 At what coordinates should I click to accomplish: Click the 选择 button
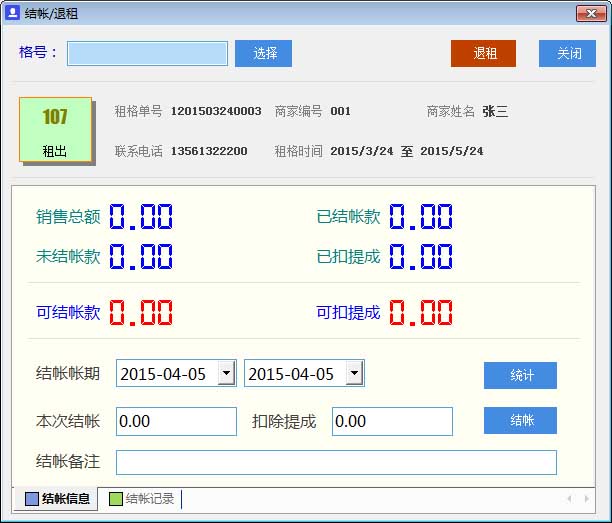[263, 53]
